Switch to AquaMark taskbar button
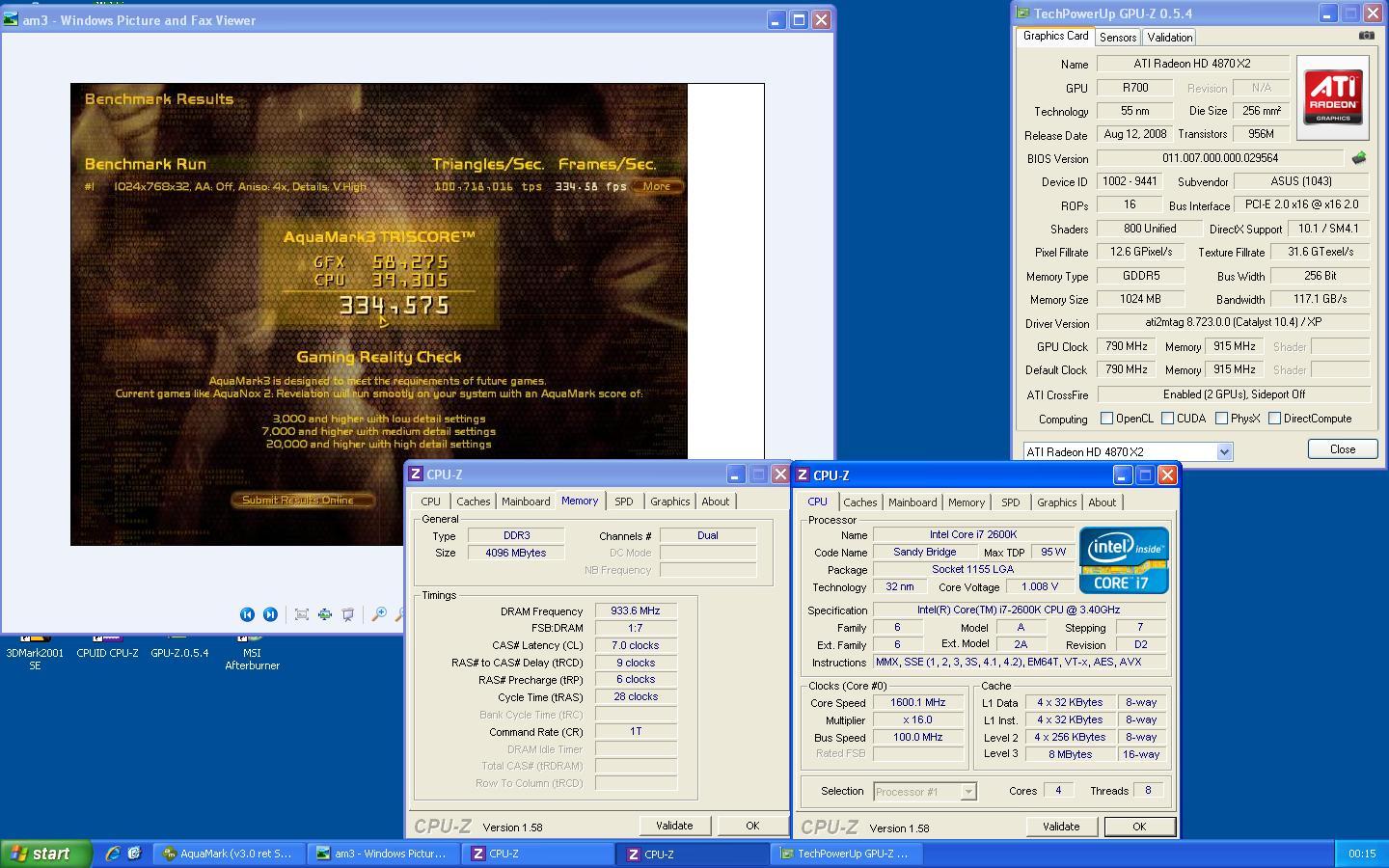Screen dimensions: 1389x868 [x=229, y=854]
